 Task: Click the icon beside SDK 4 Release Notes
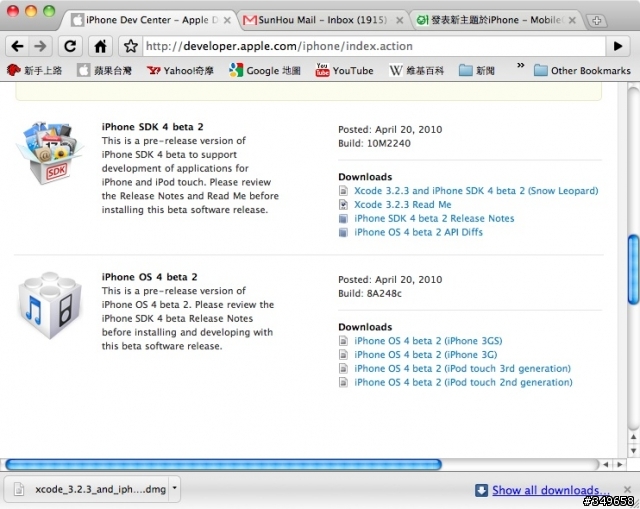tap(344, 218)
